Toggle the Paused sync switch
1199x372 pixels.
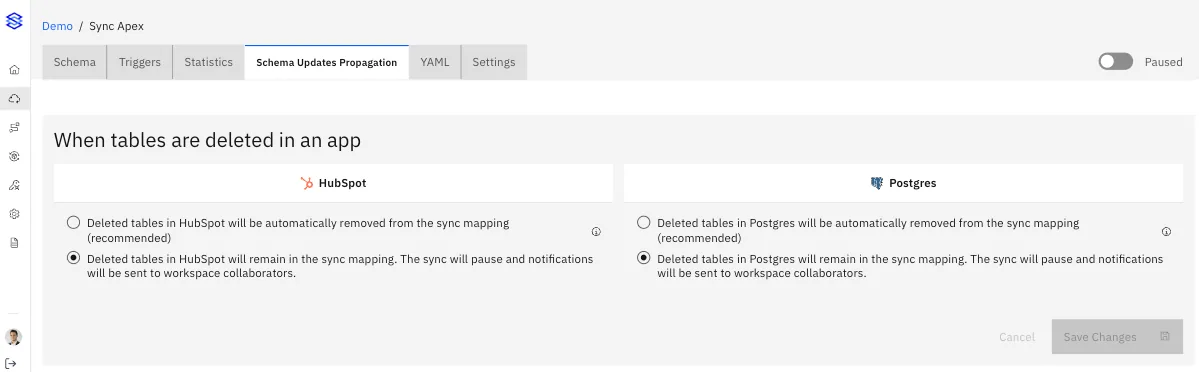tap(1116, 62)
